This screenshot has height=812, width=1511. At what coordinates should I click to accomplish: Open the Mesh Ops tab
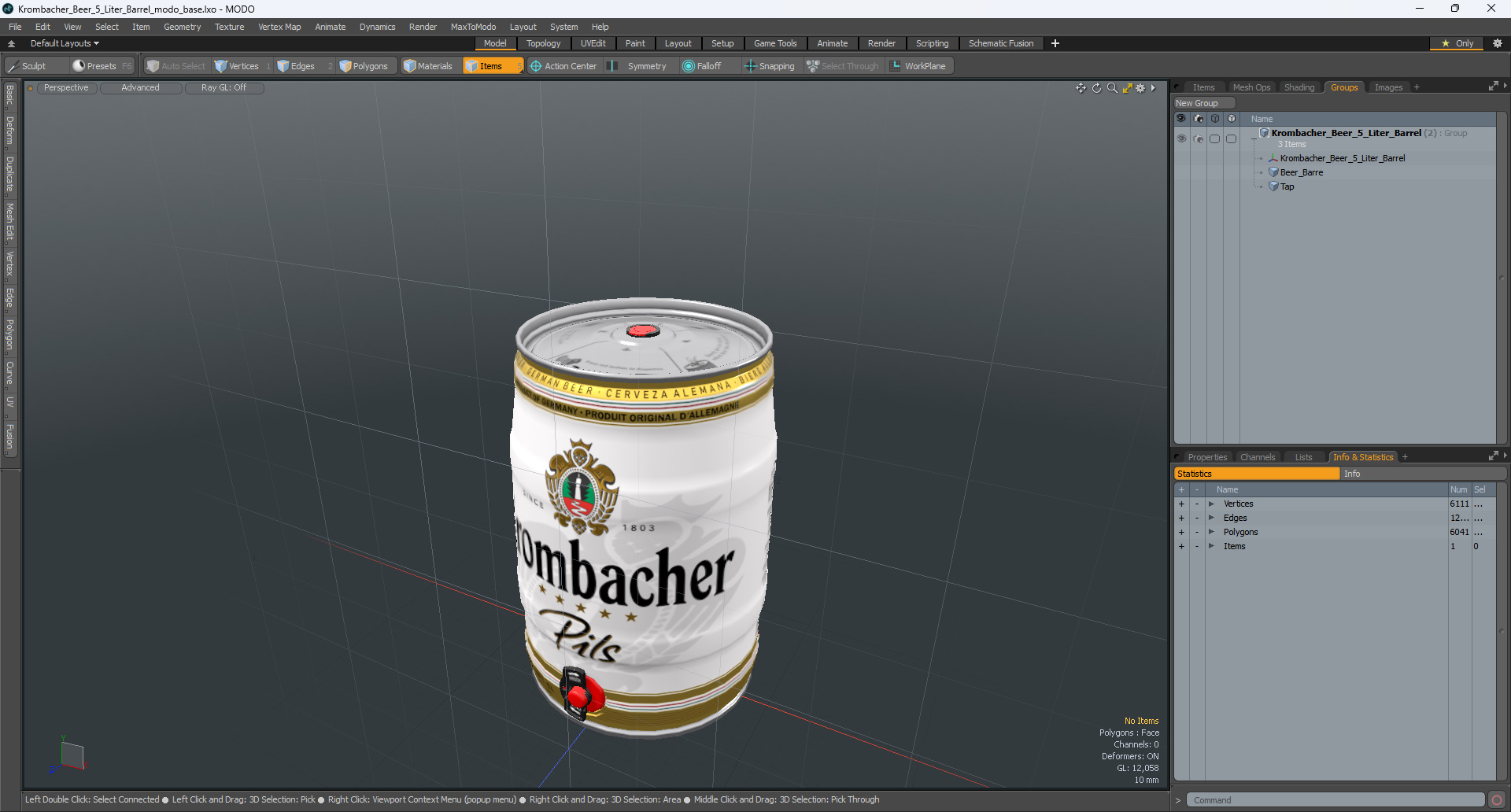pyautogui.click(x=1251, y=87)
